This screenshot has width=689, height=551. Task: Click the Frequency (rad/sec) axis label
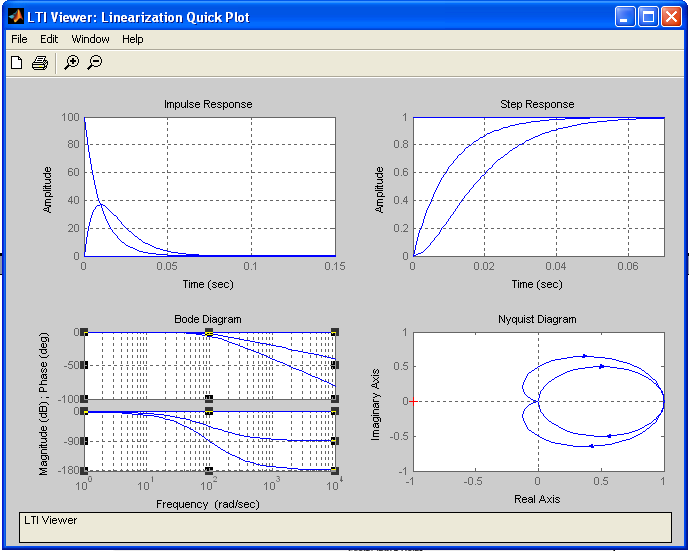pos(208,505)
